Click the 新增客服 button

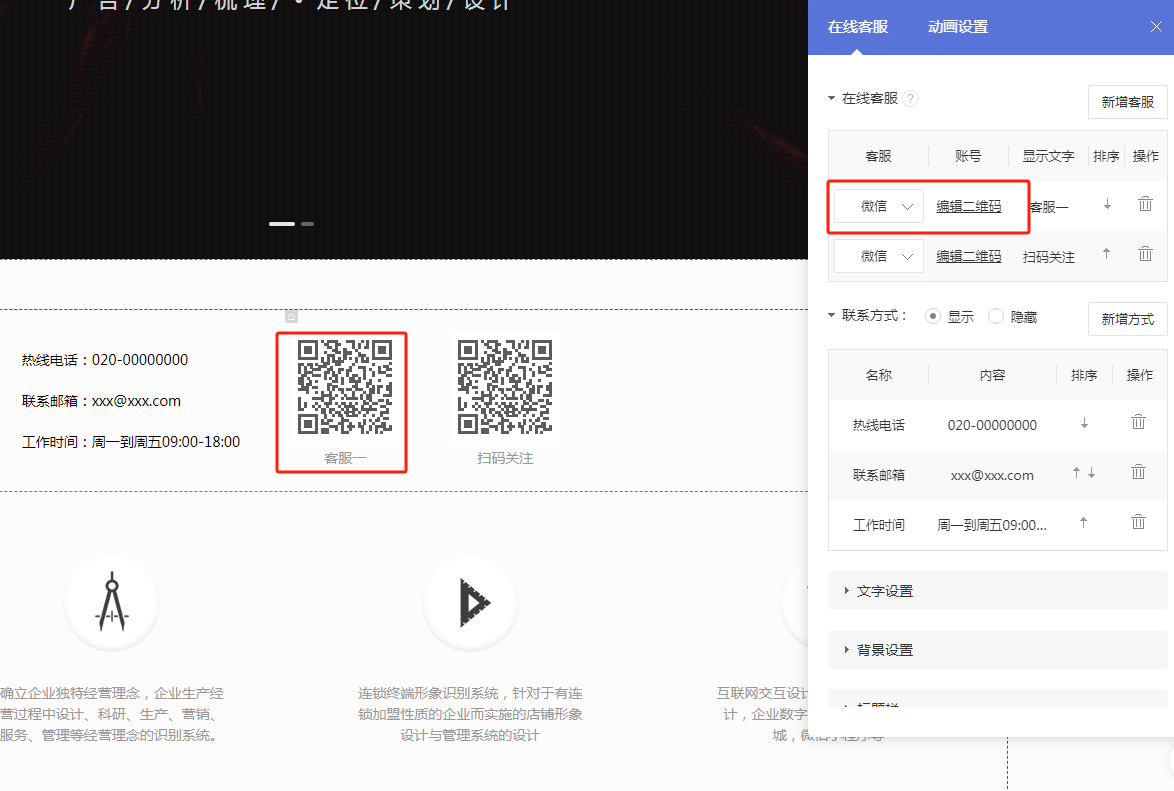pyautogui.click(x=1128, y=102)
